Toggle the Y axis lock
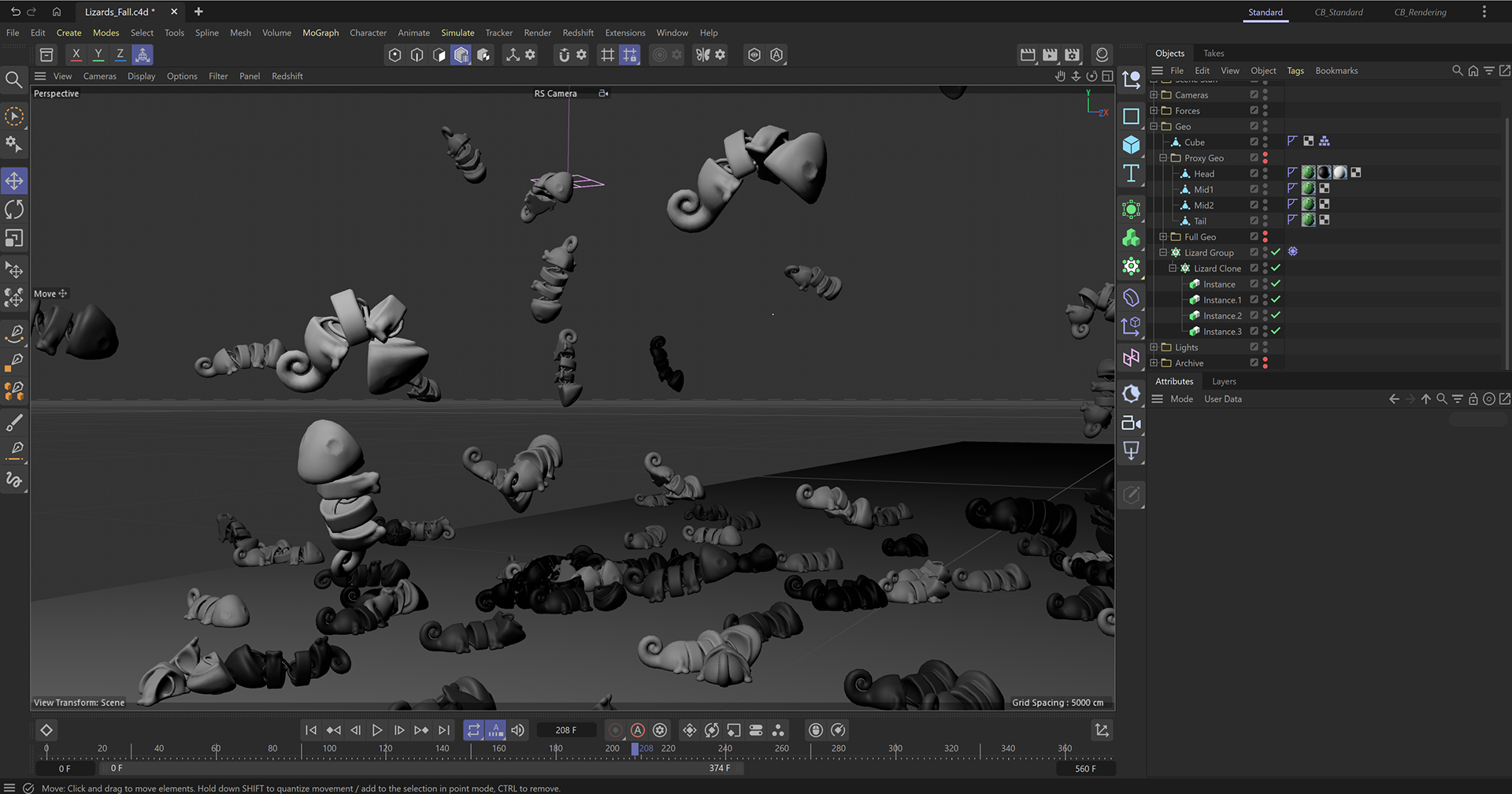 (x=98, y=54)
